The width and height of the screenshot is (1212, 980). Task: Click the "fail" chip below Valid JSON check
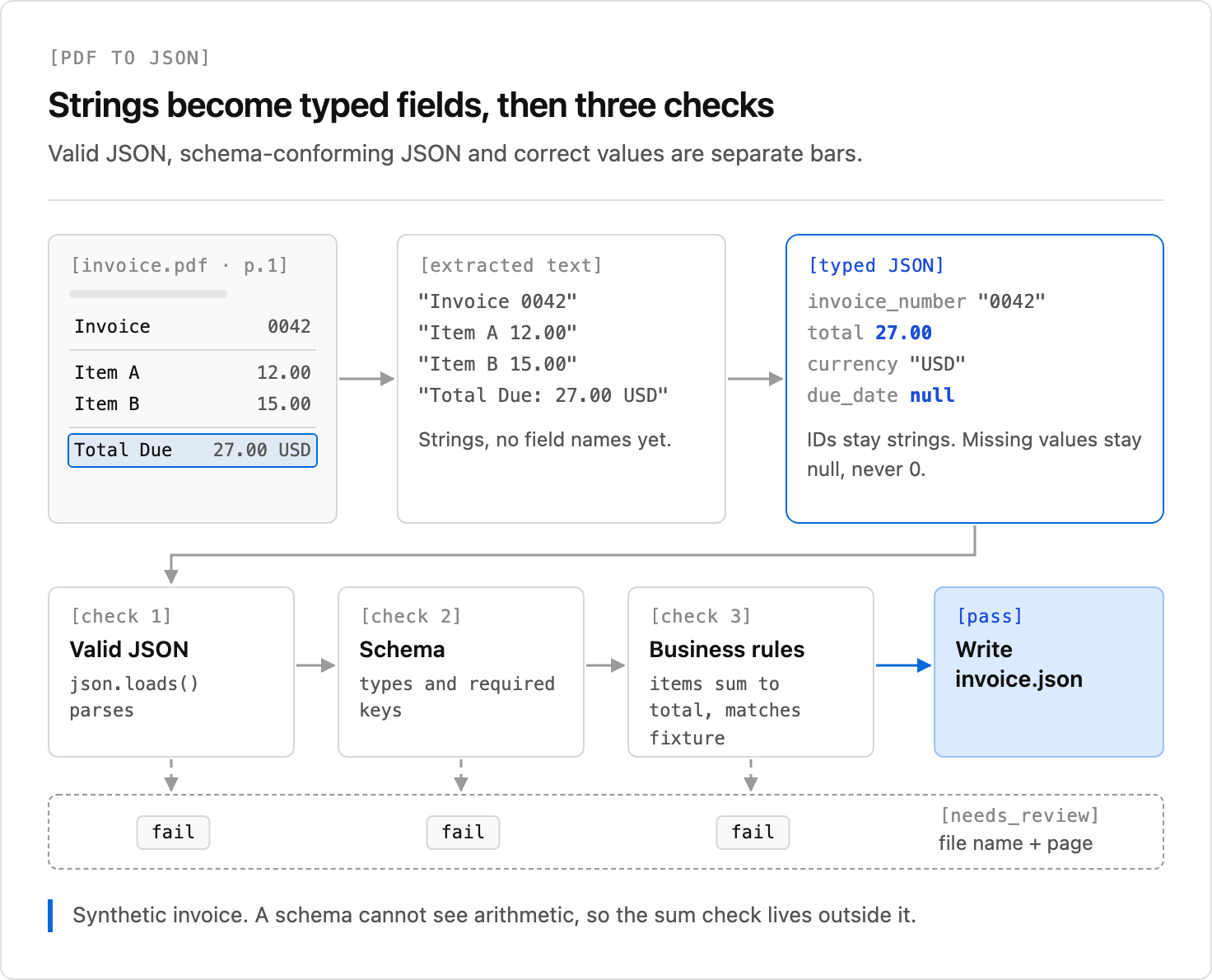coord(173,833)
